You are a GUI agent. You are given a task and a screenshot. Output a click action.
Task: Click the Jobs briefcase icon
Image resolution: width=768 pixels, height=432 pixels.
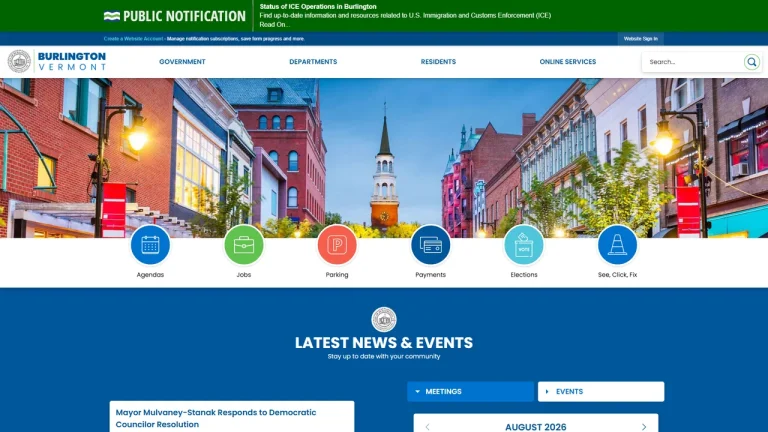click(243, 244)
